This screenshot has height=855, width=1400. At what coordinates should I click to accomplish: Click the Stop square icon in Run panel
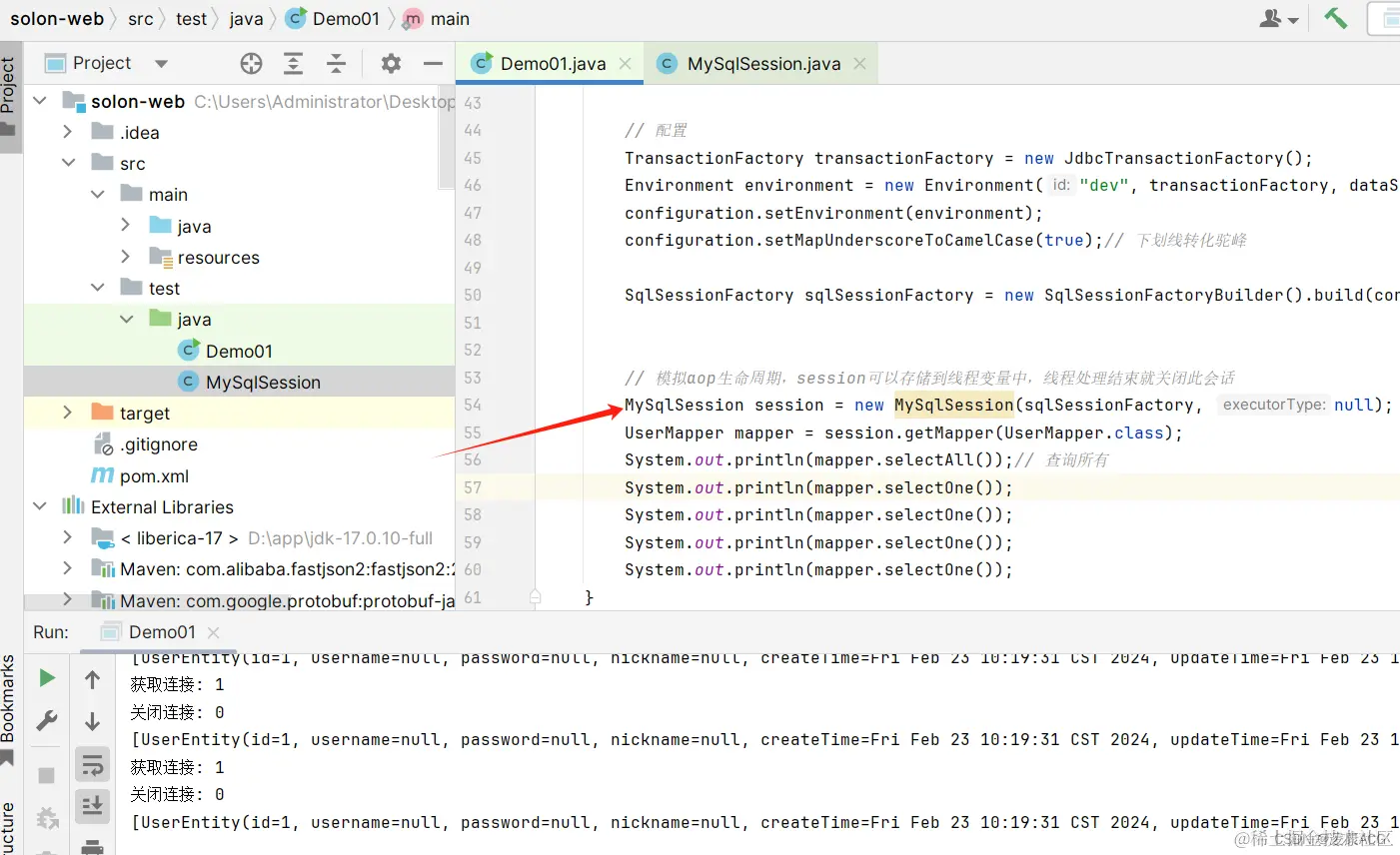(x=46, y=775)
